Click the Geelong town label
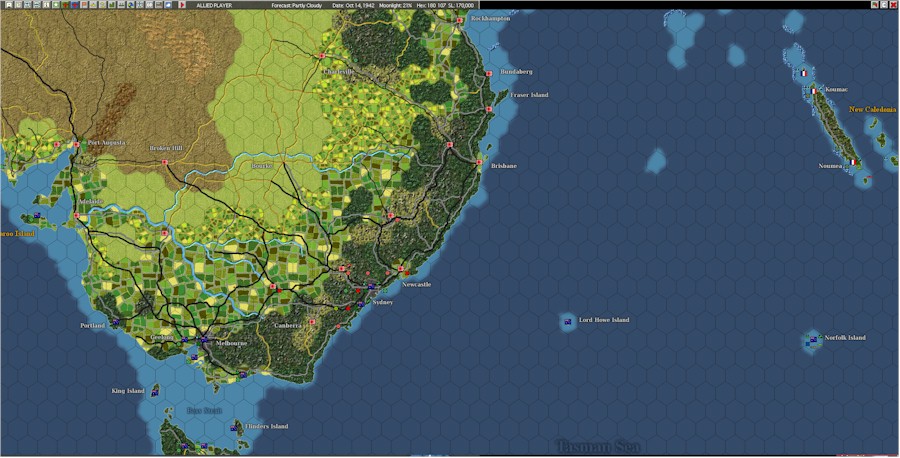The image size is (900, 458). [x=161, y=338]
